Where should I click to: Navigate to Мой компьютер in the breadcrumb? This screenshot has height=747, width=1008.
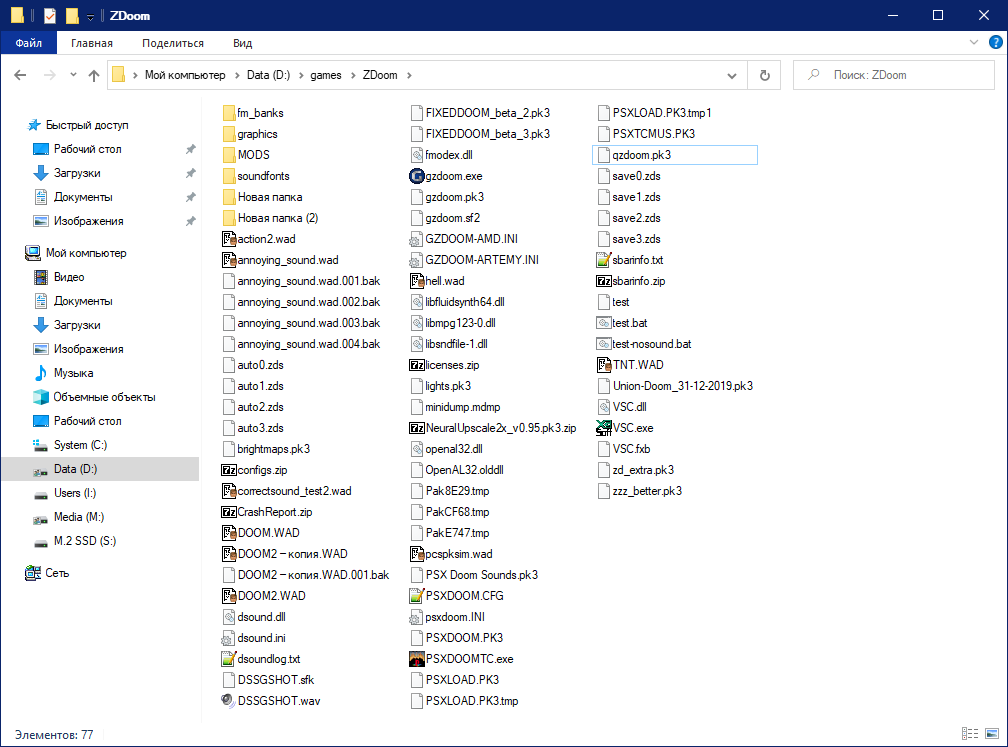click(x=185, y=75)
